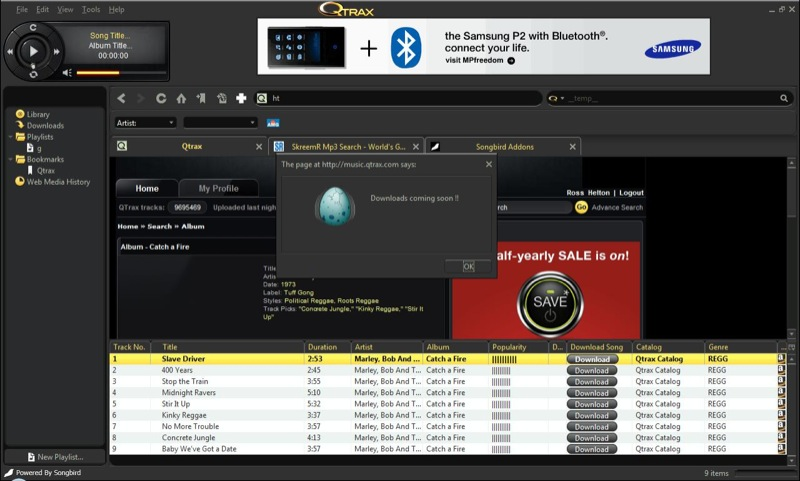Click the _temp_ search field
800x481 pixels.
click(x=671, y=98)
